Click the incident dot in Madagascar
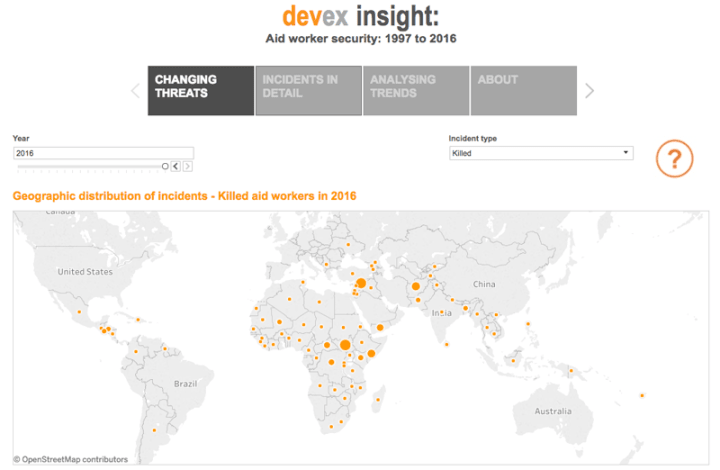Screen dimensions: 720x470 point(378,400)
